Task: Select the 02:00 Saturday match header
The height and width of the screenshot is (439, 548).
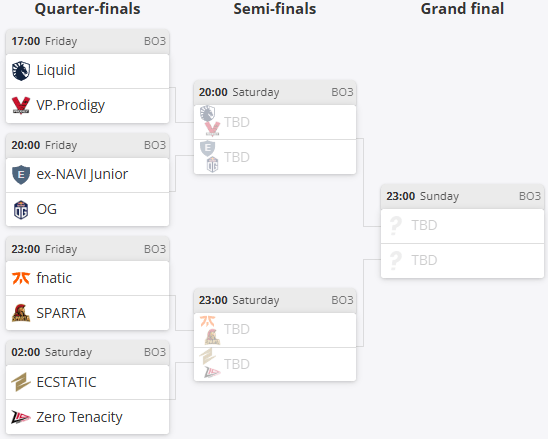Action: tap(87, 352)
